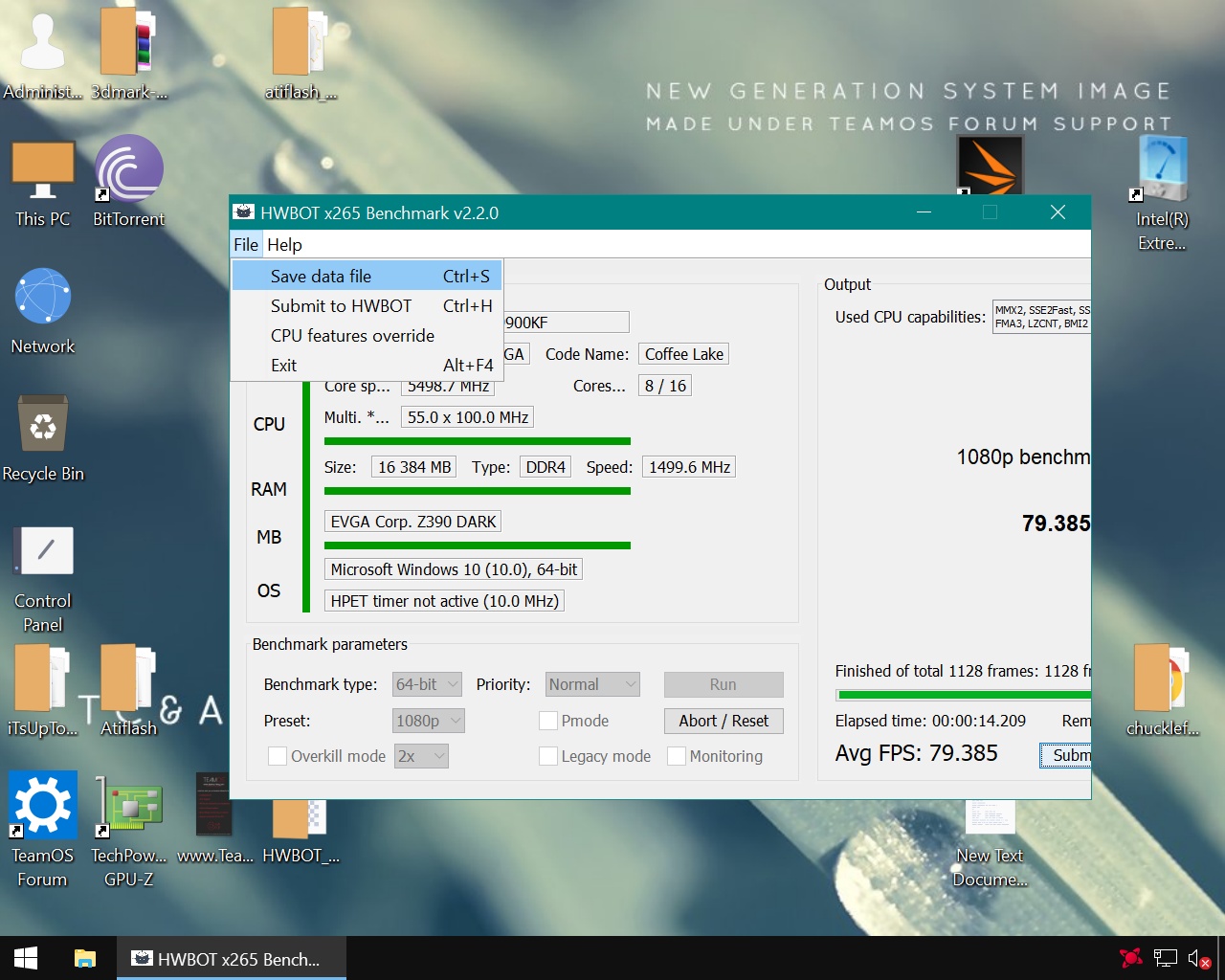Viewport: 1225px width, 980px height.
Task: Open the Priority Normal dropdown
Action: [592, 684]
